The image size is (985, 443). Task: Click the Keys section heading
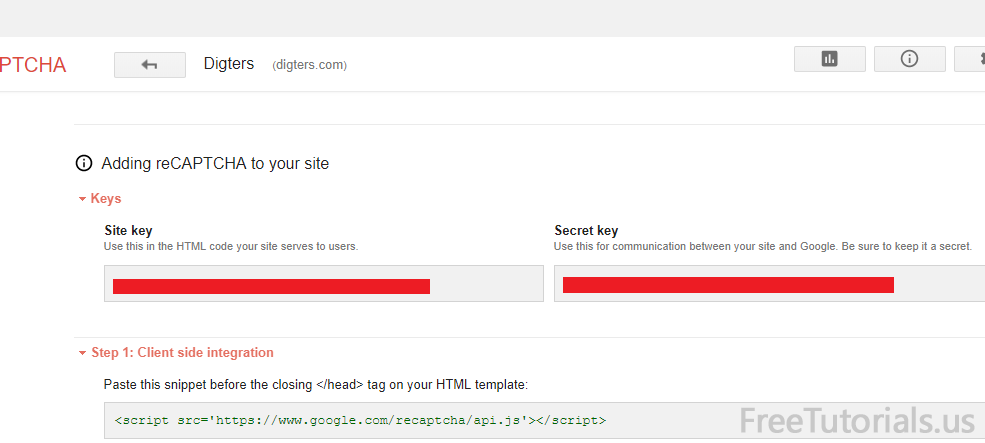click(x=106, y=199)
